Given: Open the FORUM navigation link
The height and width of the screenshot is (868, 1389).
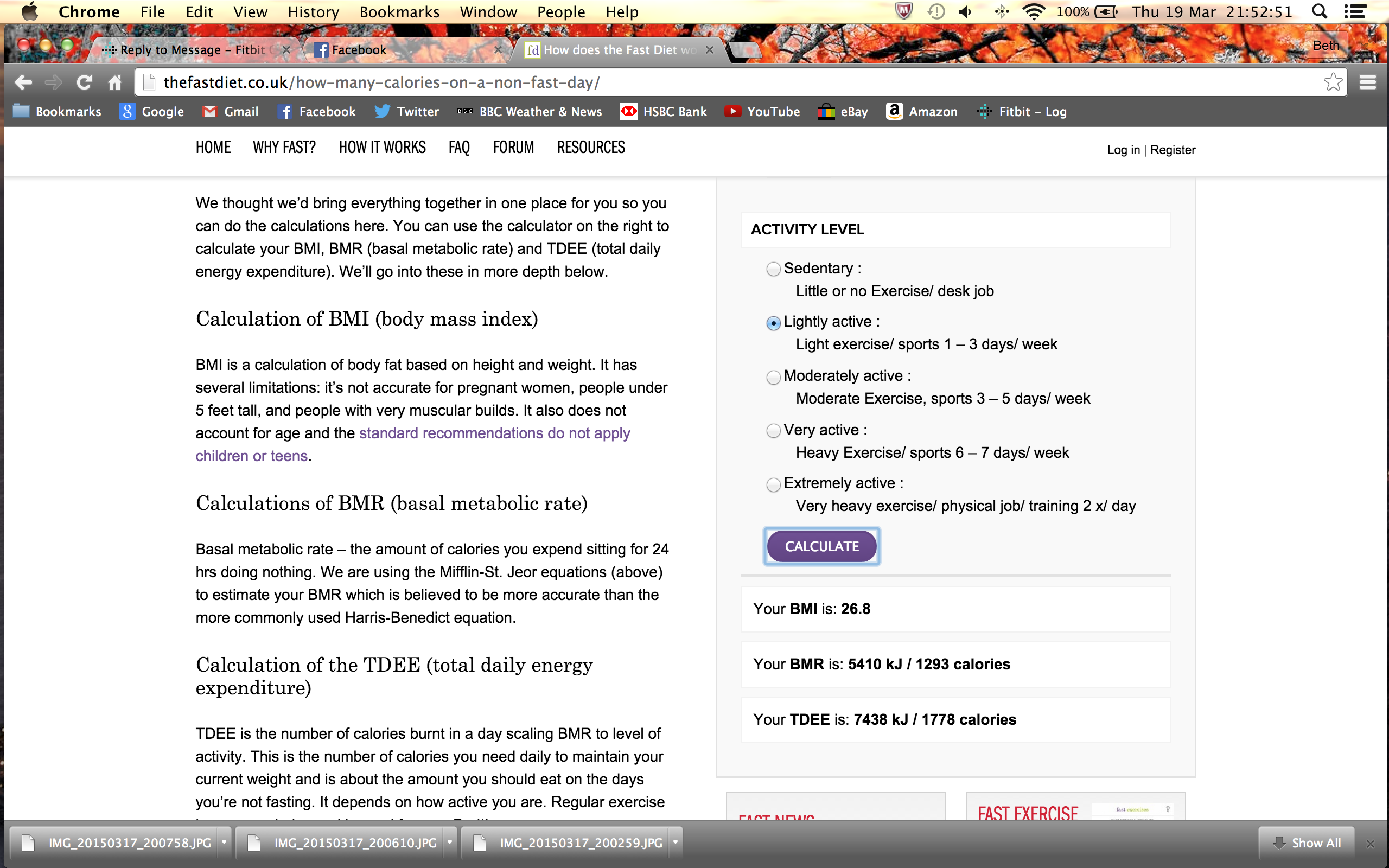Looking at the screenshot, I should coord(513,148).
